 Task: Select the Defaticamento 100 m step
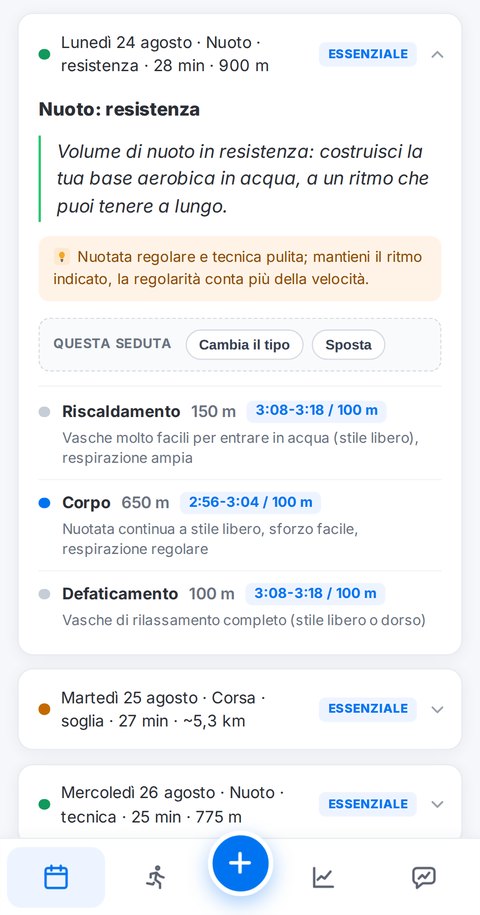240,606
